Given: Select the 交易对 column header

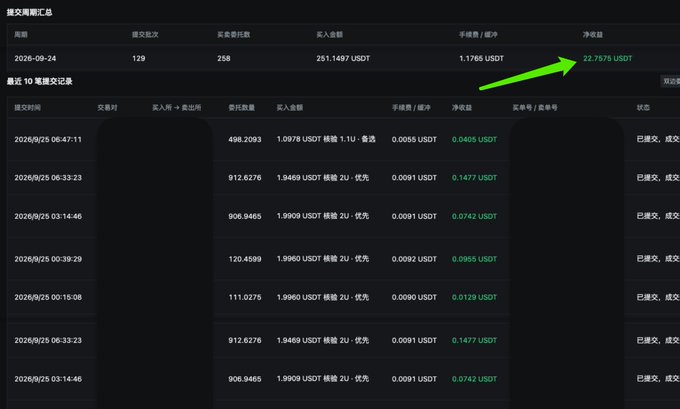Looking at the screenshot, I should tap(107, 108).
